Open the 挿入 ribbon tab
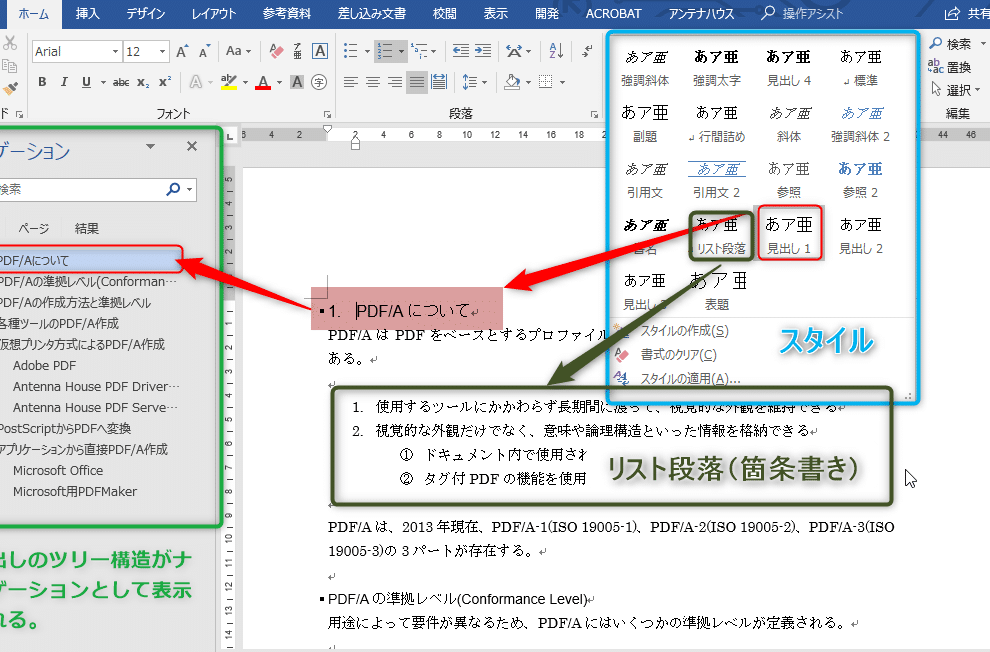 [88, 13]
